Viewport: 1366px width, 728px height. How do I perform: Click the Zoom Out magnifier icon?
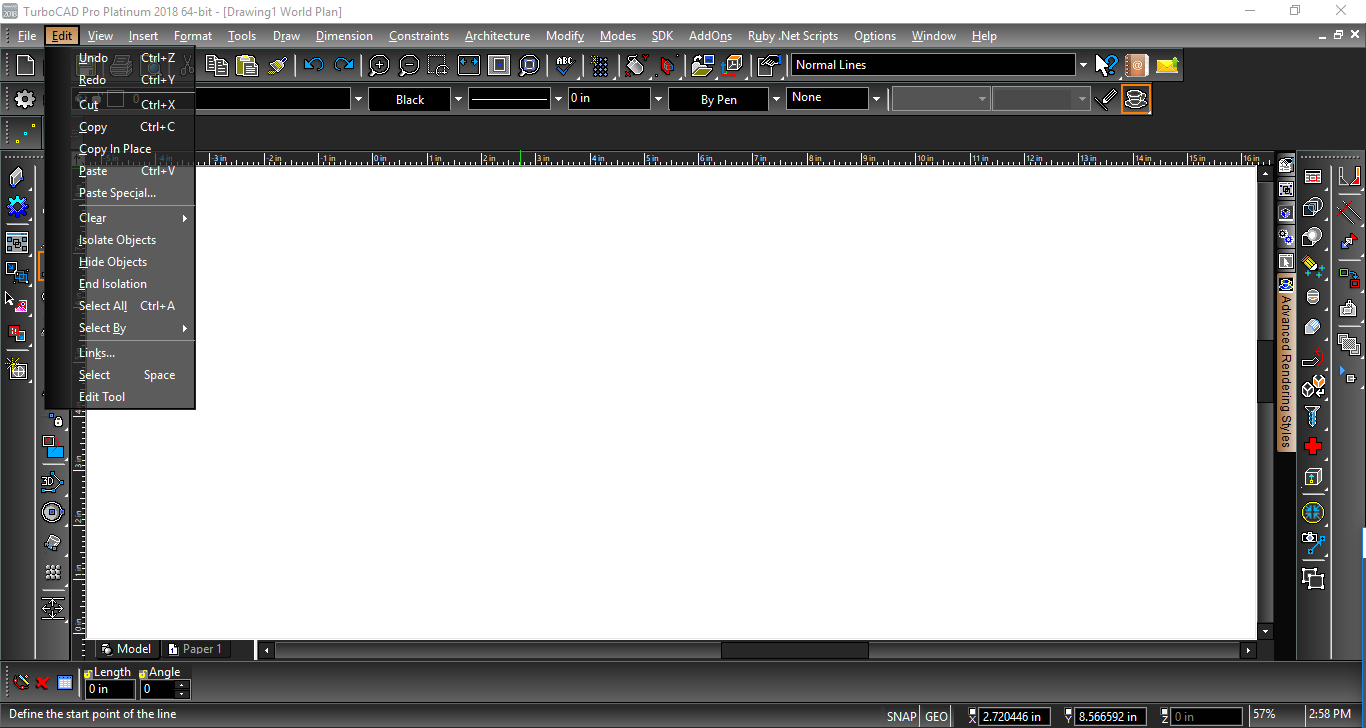coord(409,65)
